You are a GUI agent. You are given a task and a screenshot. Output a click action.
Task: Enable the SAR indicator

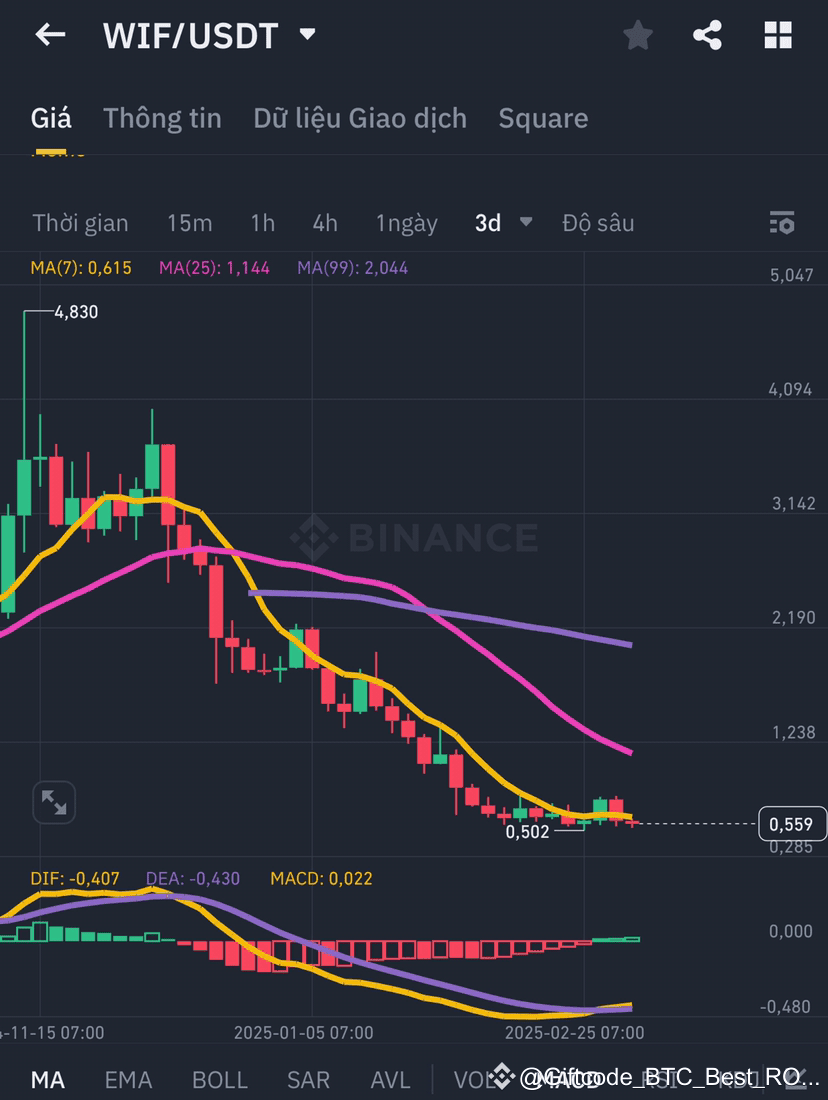(x=308, y=1079)
